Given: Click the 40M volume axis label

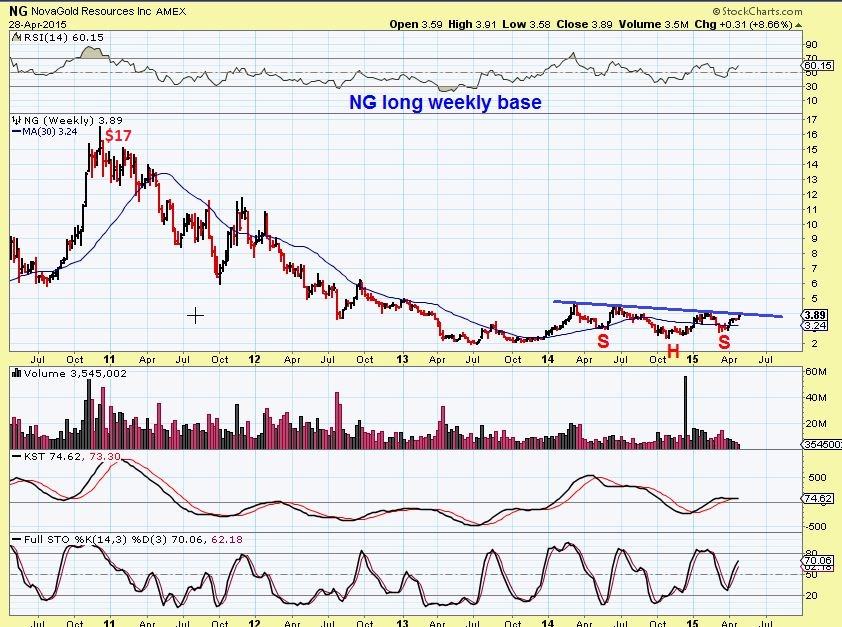Looking at the screenshot, I should click(816, 398).
